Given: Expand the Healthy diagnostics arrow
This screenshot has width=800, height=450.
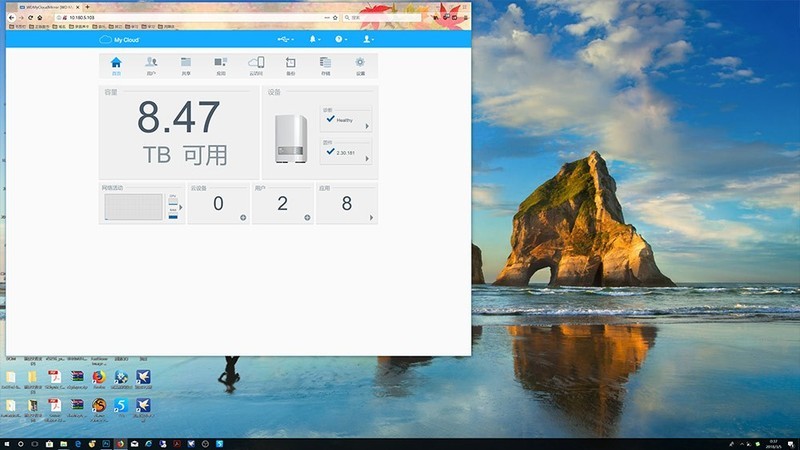Looking at the screenshot, I should point(367,126).
